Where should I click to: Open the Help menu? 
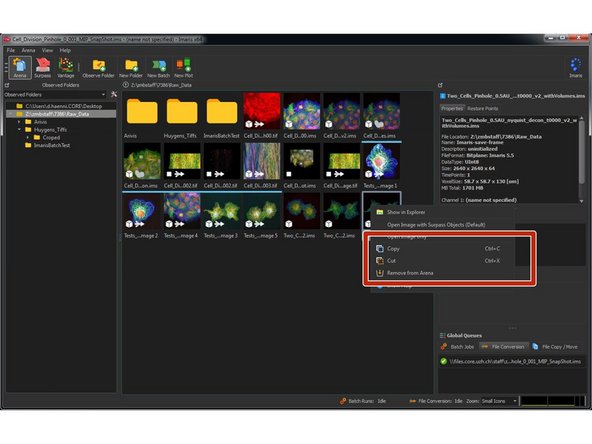tap(65, 50)
